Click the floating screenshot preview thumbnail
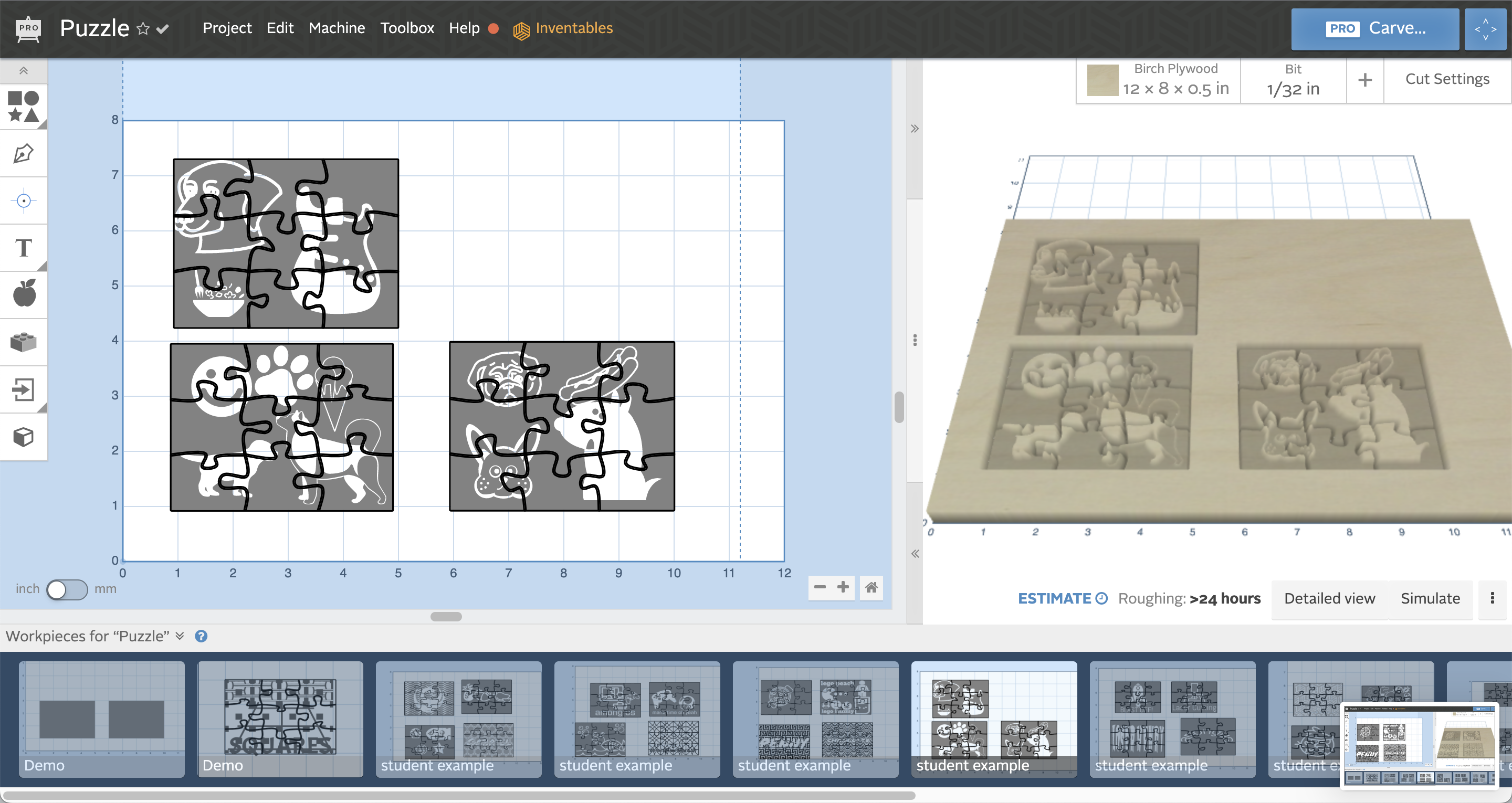Viewport: 1512px width, 803px height. (x=1420, y=745)
